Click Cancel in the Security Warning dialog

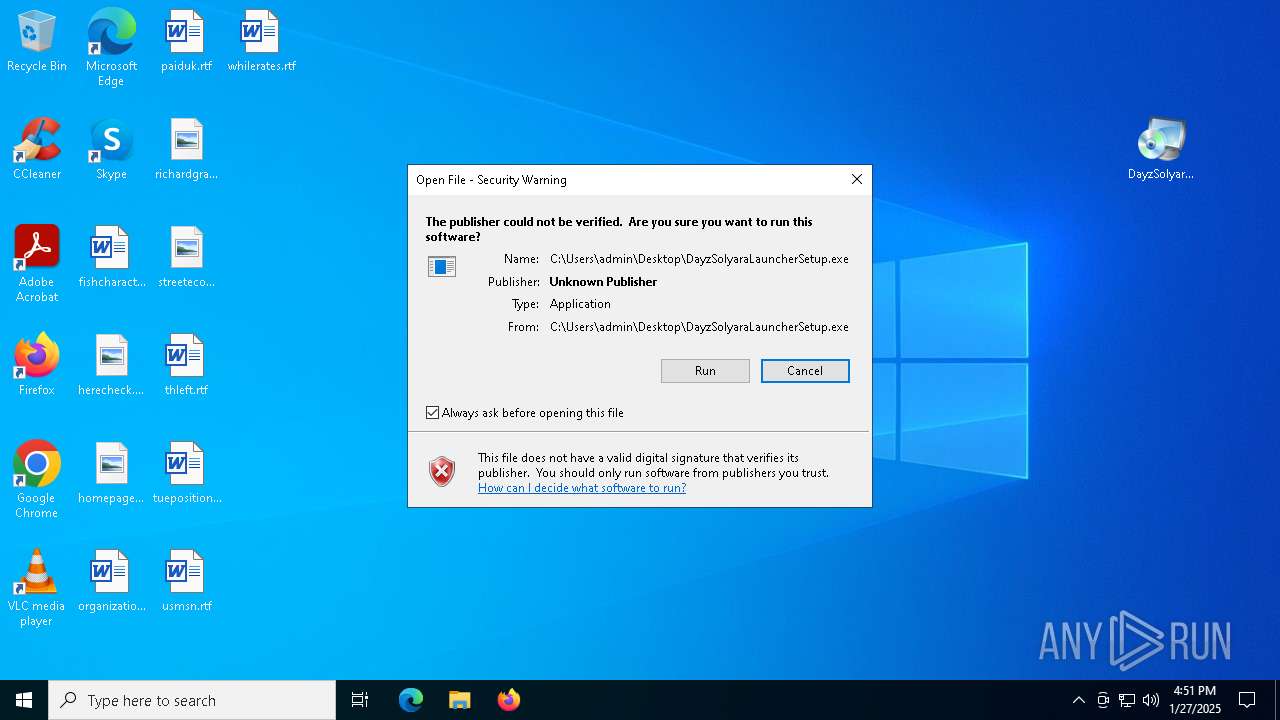pyautogui.click(x=805, y=371)
